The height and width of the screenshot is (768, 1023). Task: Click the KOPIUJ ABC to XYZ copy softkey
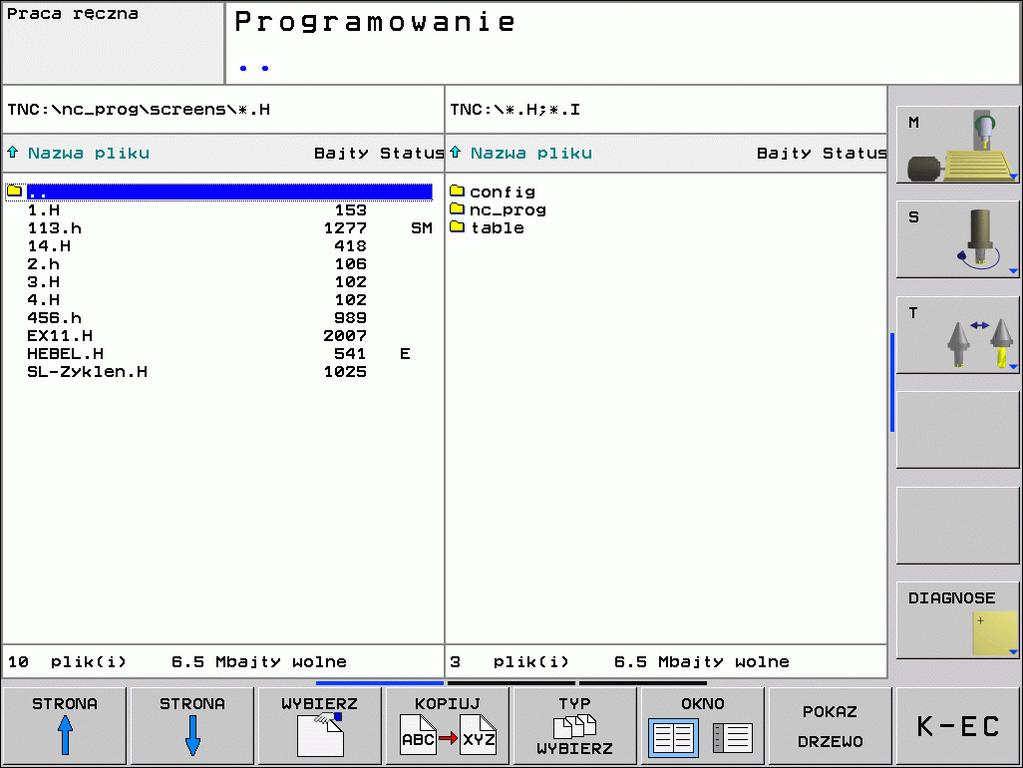point(448,726)
